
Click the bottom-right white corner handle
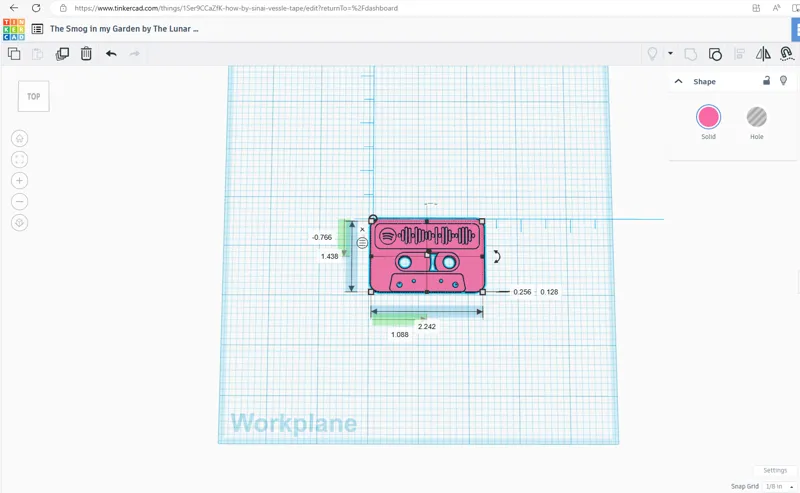pyautogui.click(x=483, y=292)
